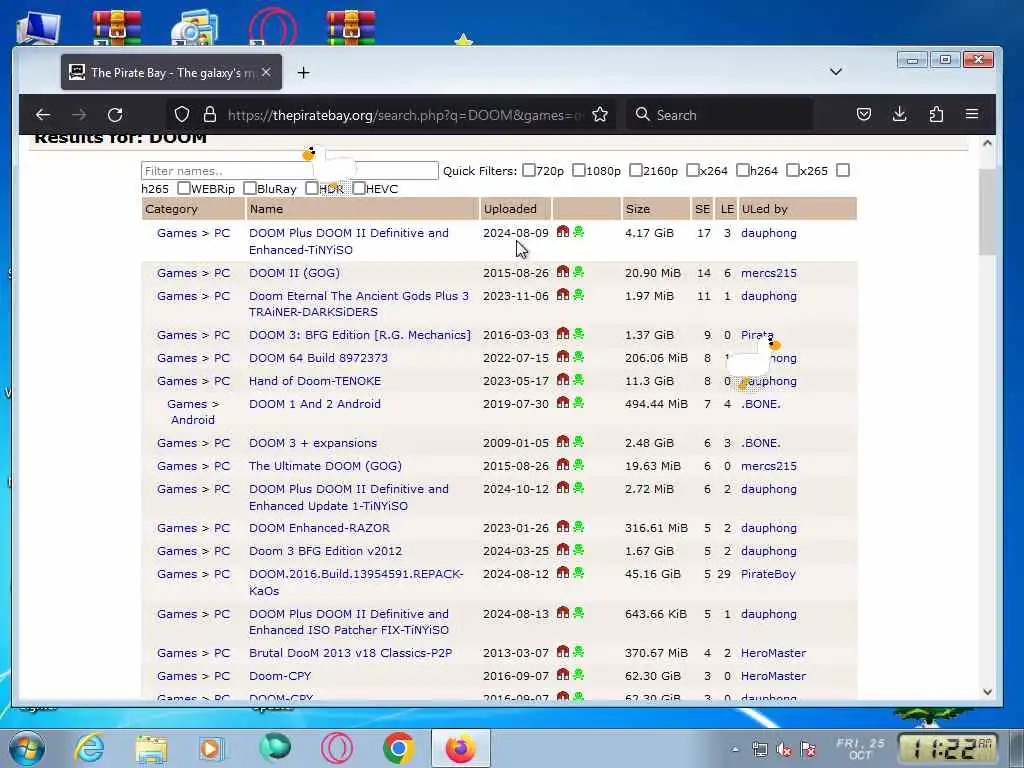Check the x264 quick filter

pyautogui.click(x=693, y=170)
